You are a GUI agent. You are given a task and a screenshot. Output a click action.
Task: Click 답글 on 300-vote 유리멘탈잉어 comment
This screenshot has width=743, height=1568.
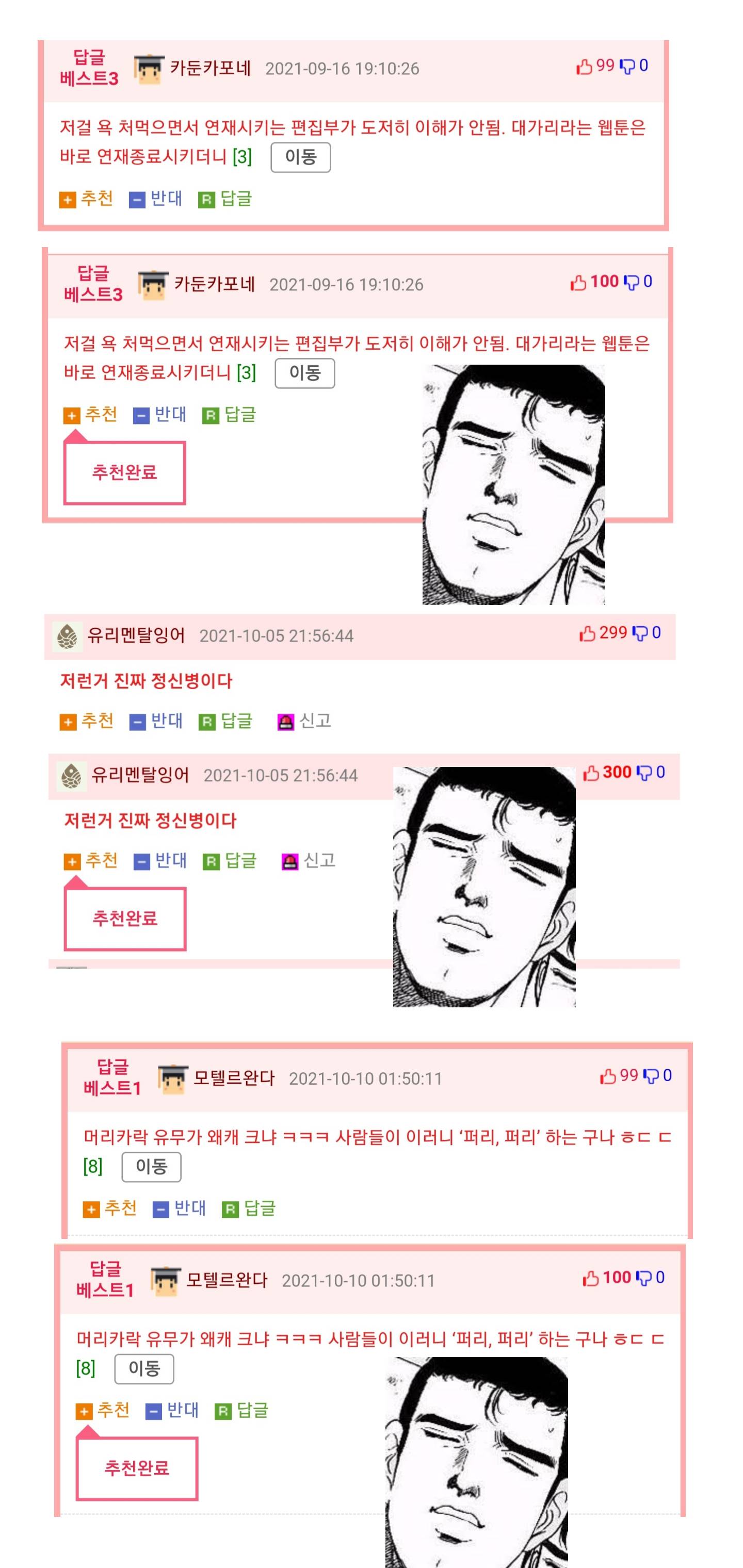pos(230,861)
